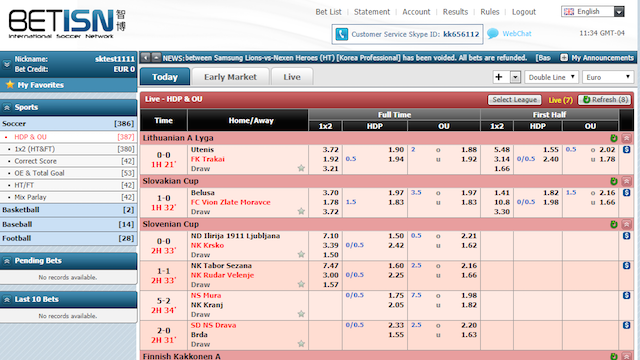Image resolution: width=640 pixels, height=360 pixels.
Task: Switch to the Live tab
Action: point(292,77)
